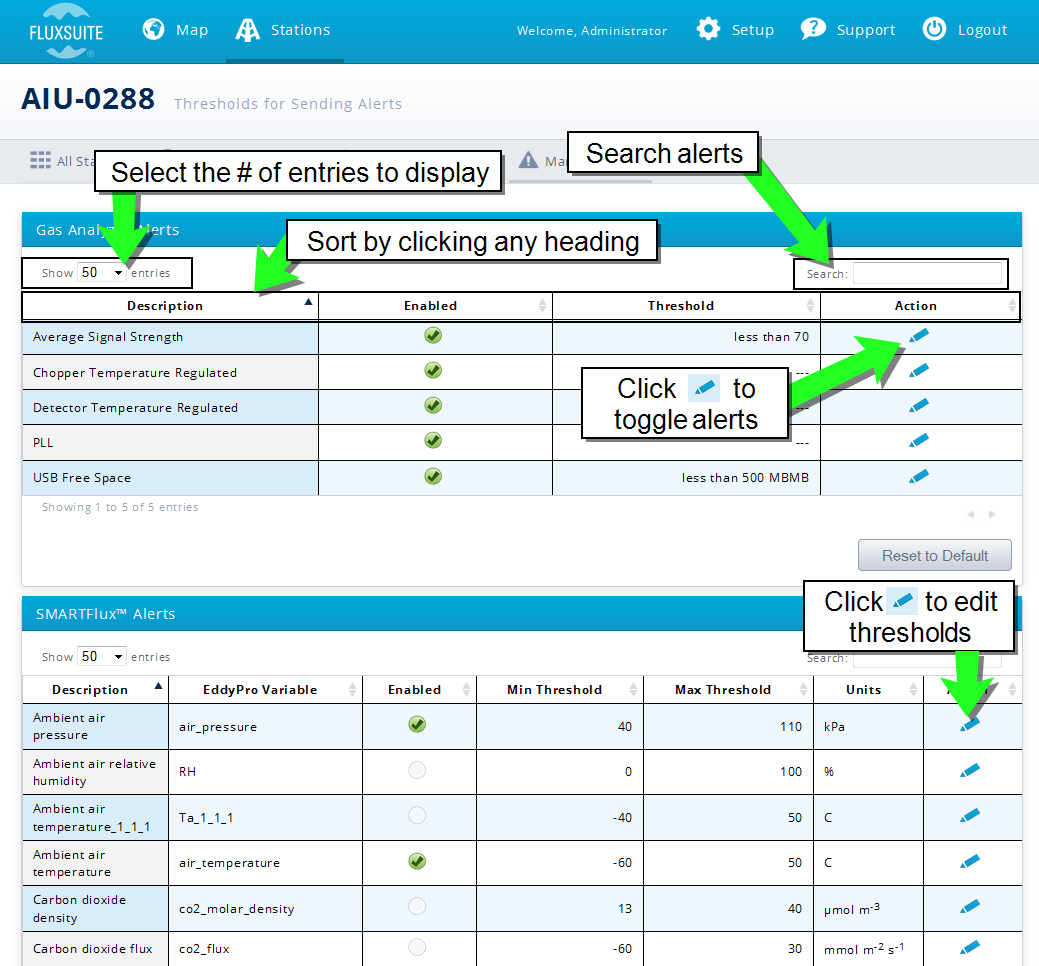Screen dimensions: 1039x966
Task: Toggle PLL enabled checkmark
Action: (433, 440)
